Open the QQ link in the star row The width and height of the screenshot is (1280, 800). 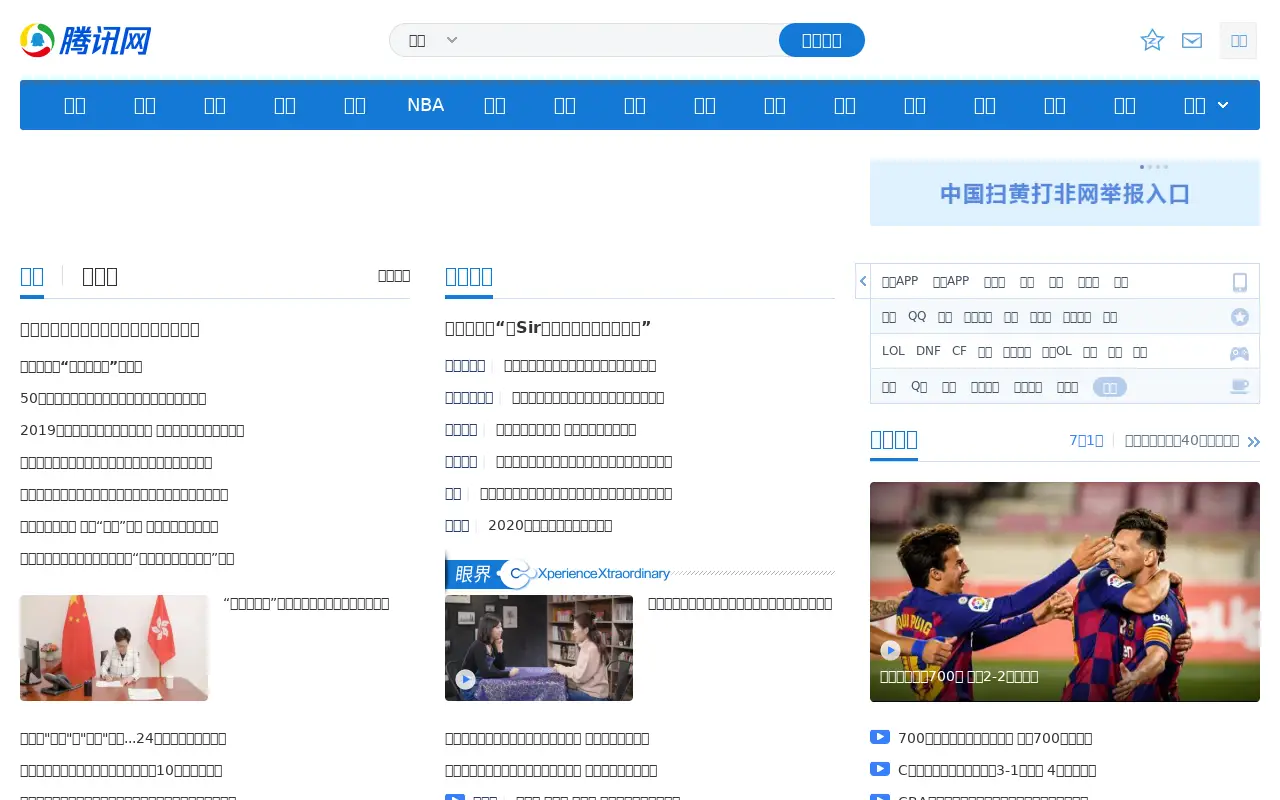tap(917, 316)
